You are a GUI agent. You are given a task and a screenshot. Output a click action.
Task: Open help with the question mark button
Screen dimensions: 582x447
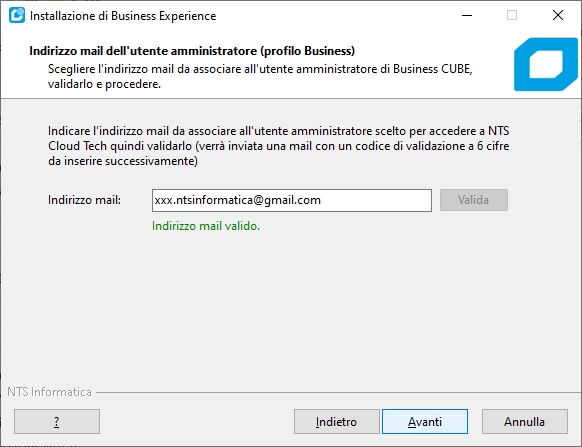pos(57,421)
